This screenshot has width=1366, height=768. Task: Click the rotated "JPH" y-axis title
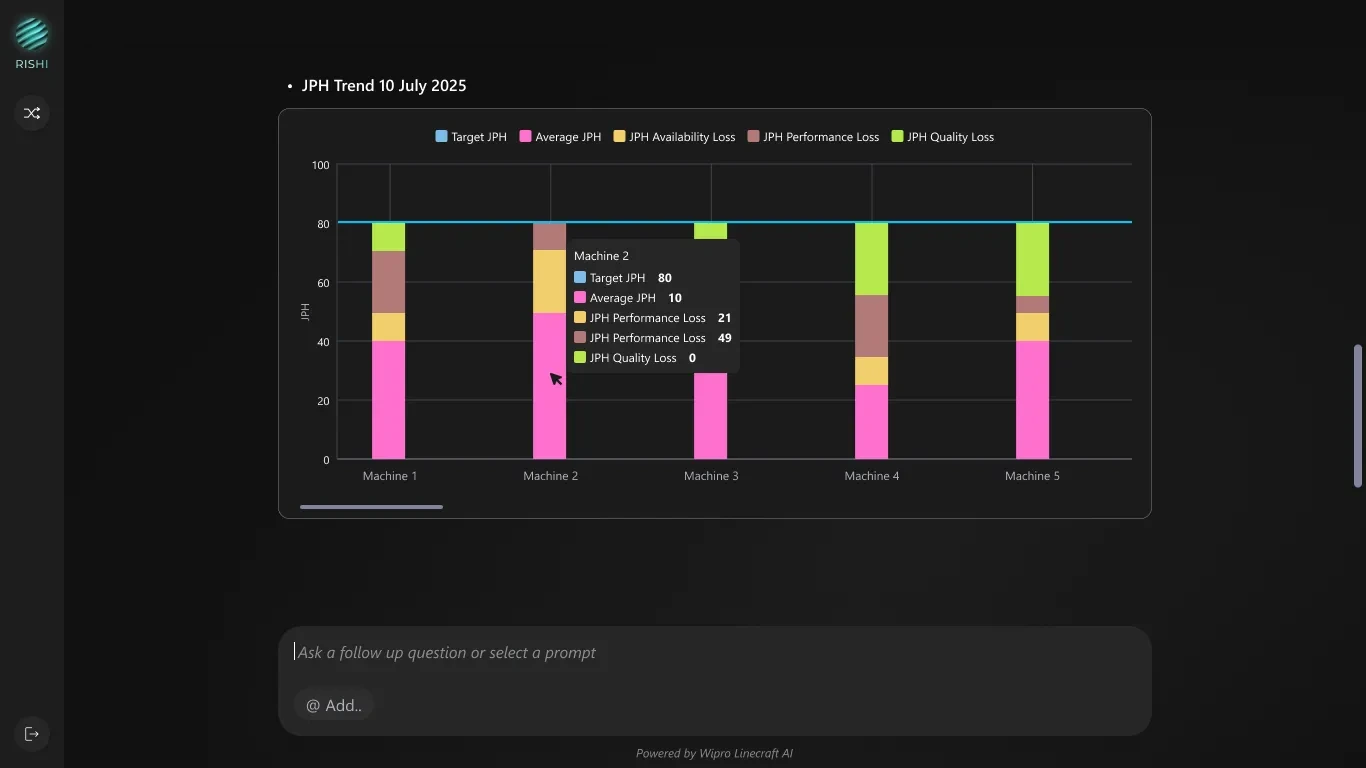[305, 312]
